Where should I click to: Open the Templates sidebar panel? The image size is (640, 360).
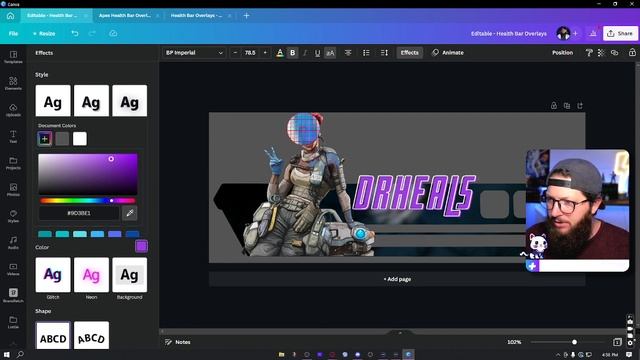13,57
